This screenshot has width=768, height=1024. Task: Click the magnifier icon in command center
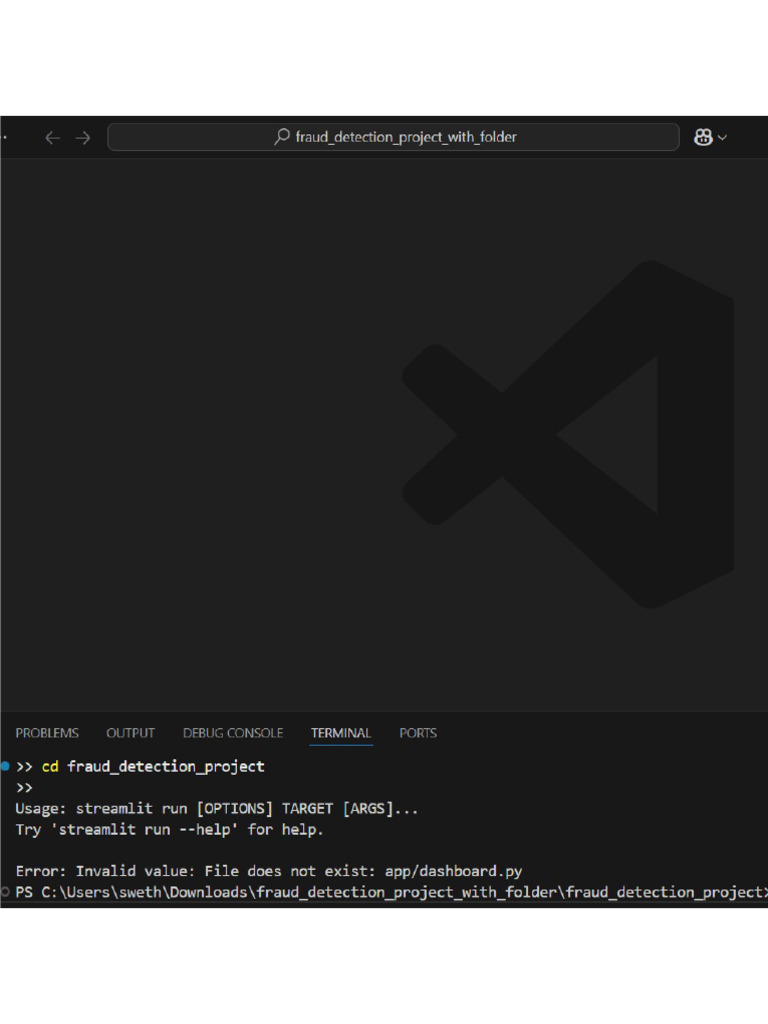click(282, 136)
